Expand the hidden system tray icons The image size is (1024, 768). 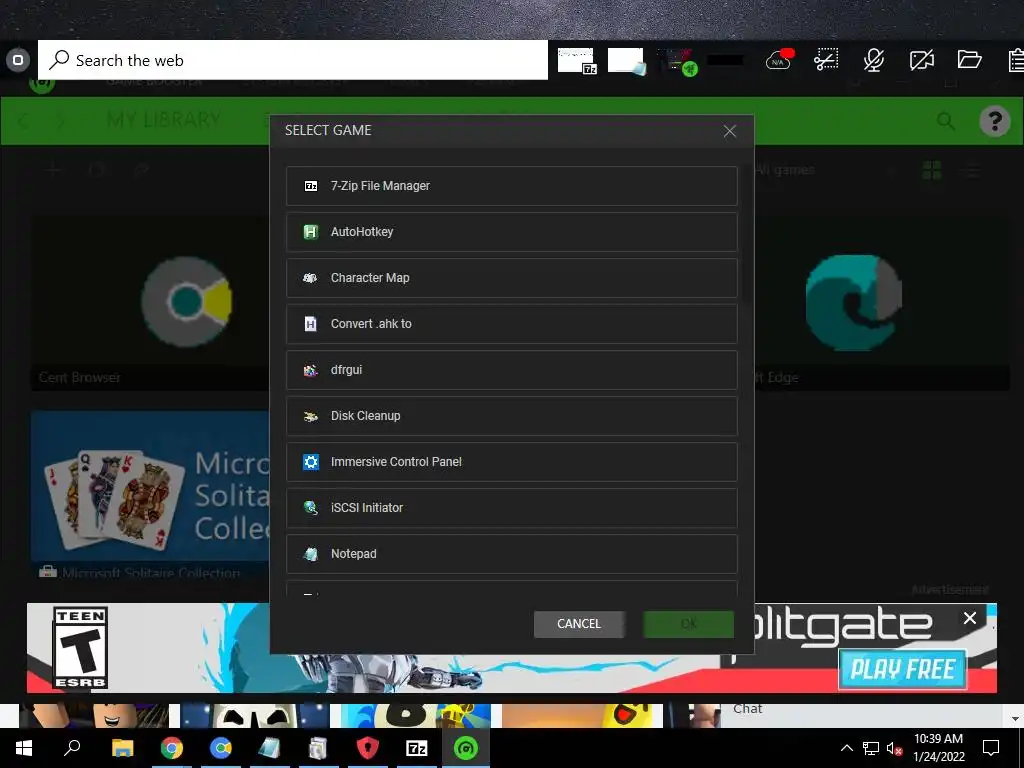tap(846, 748)
